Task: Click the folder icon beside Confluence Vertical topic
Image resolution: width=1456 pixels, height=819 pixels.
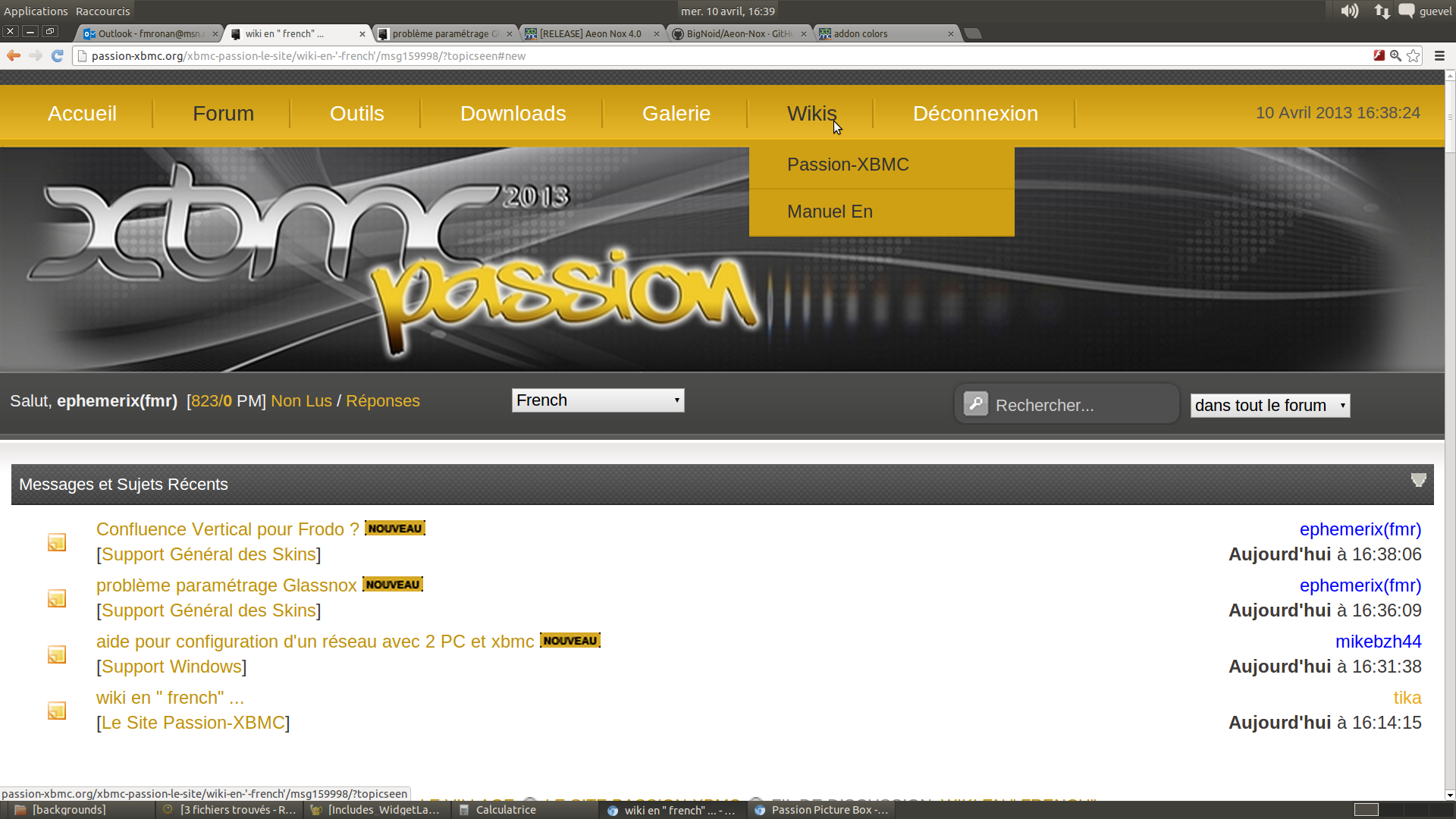Action: tap(57, 542)
